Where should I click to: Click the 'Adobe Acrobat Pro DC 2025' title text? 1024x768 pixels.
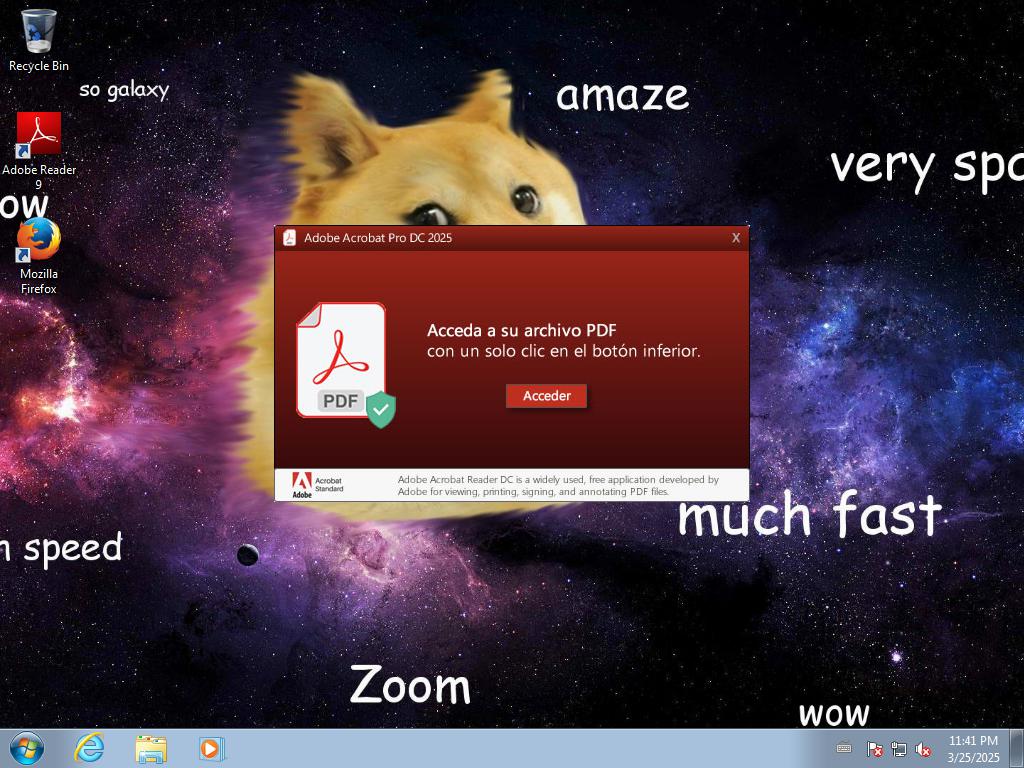[x=378, y=238]
